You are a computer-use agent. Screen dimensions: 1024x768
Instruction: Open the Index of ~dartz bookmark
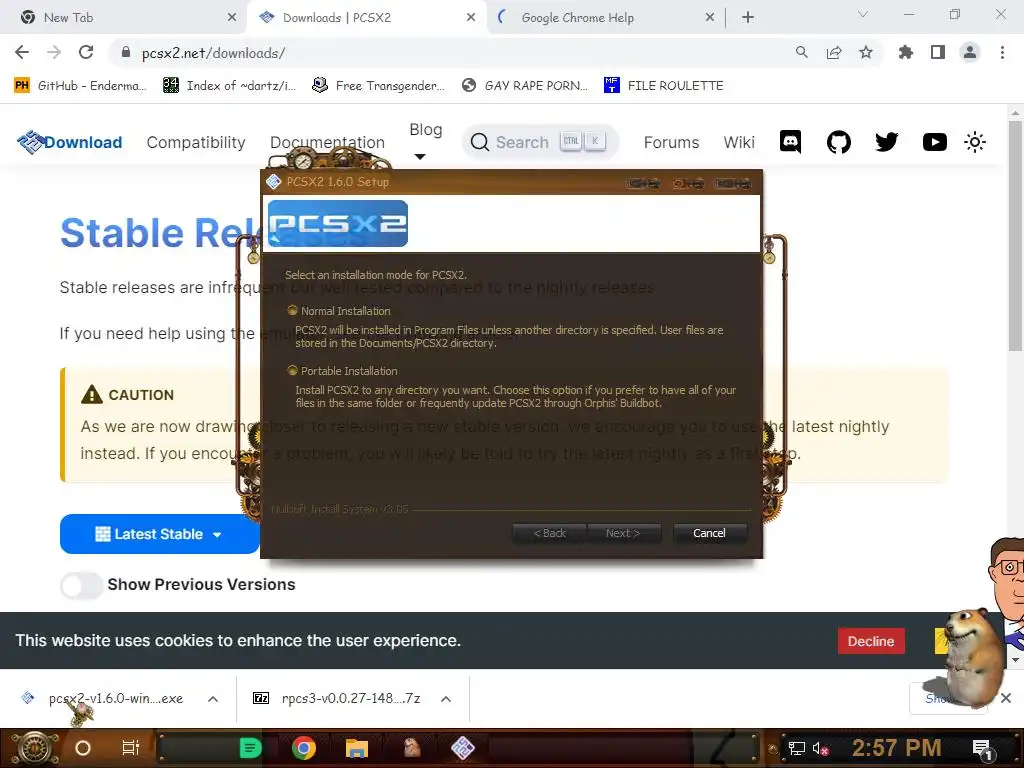(x=230, y=86)
